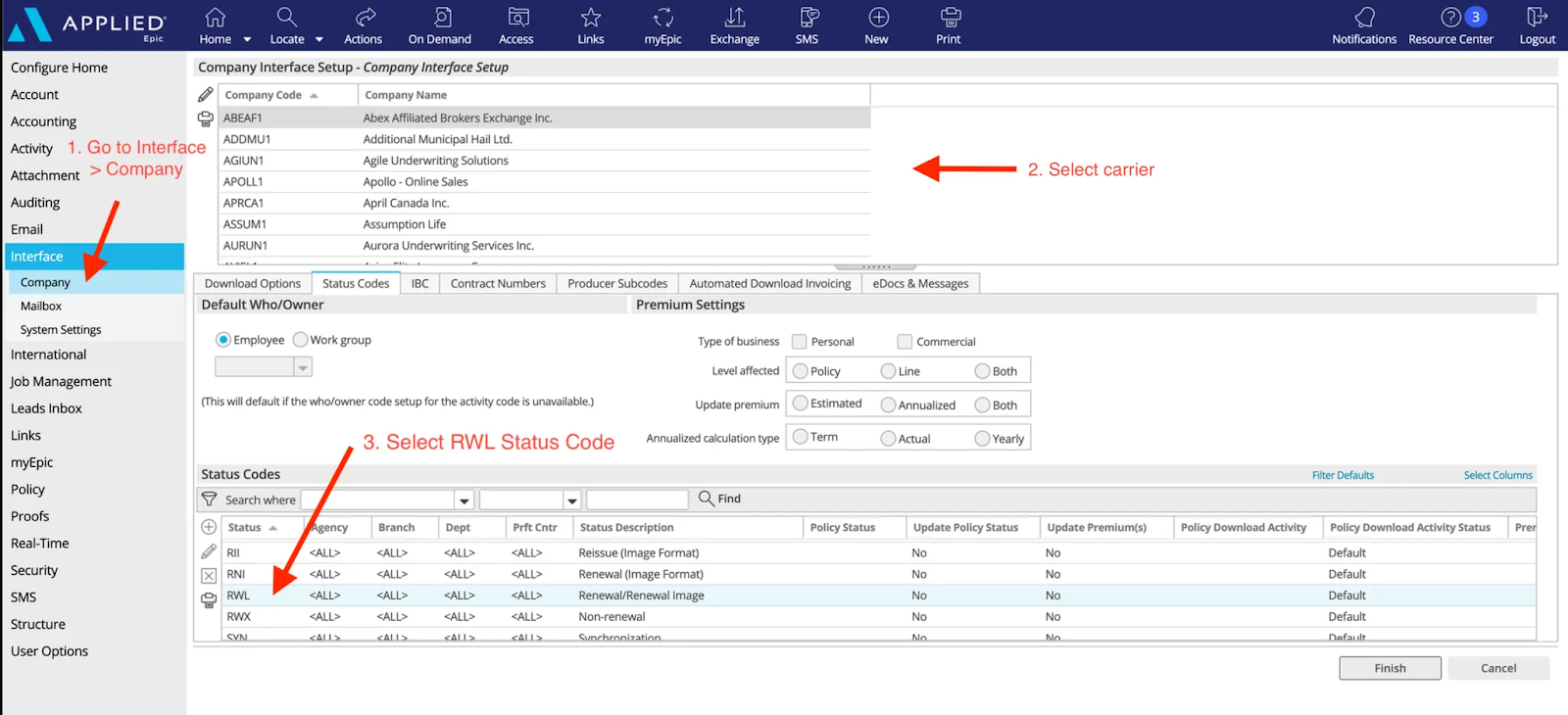
Task: Click the search value input field
Action: tap(637, 500)
